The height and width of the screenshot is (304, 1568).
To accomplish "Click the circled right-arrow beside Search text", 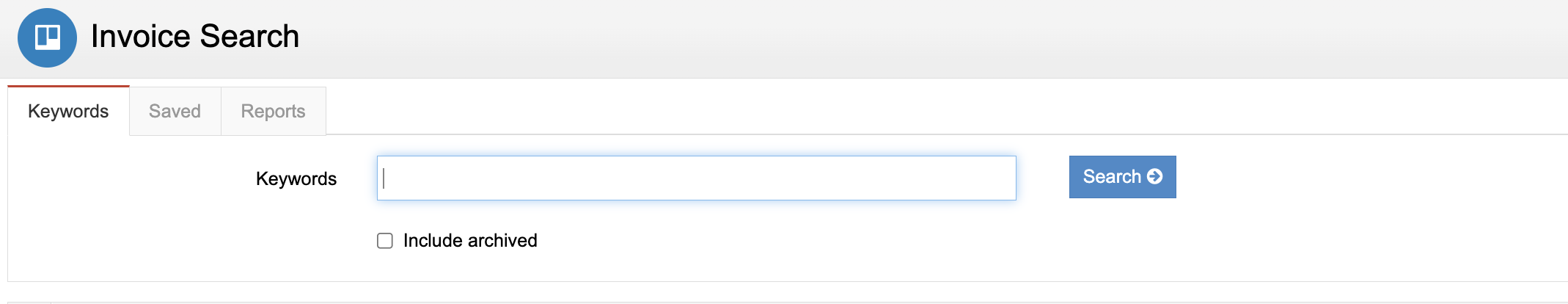I will click(x=1154, y=177).
